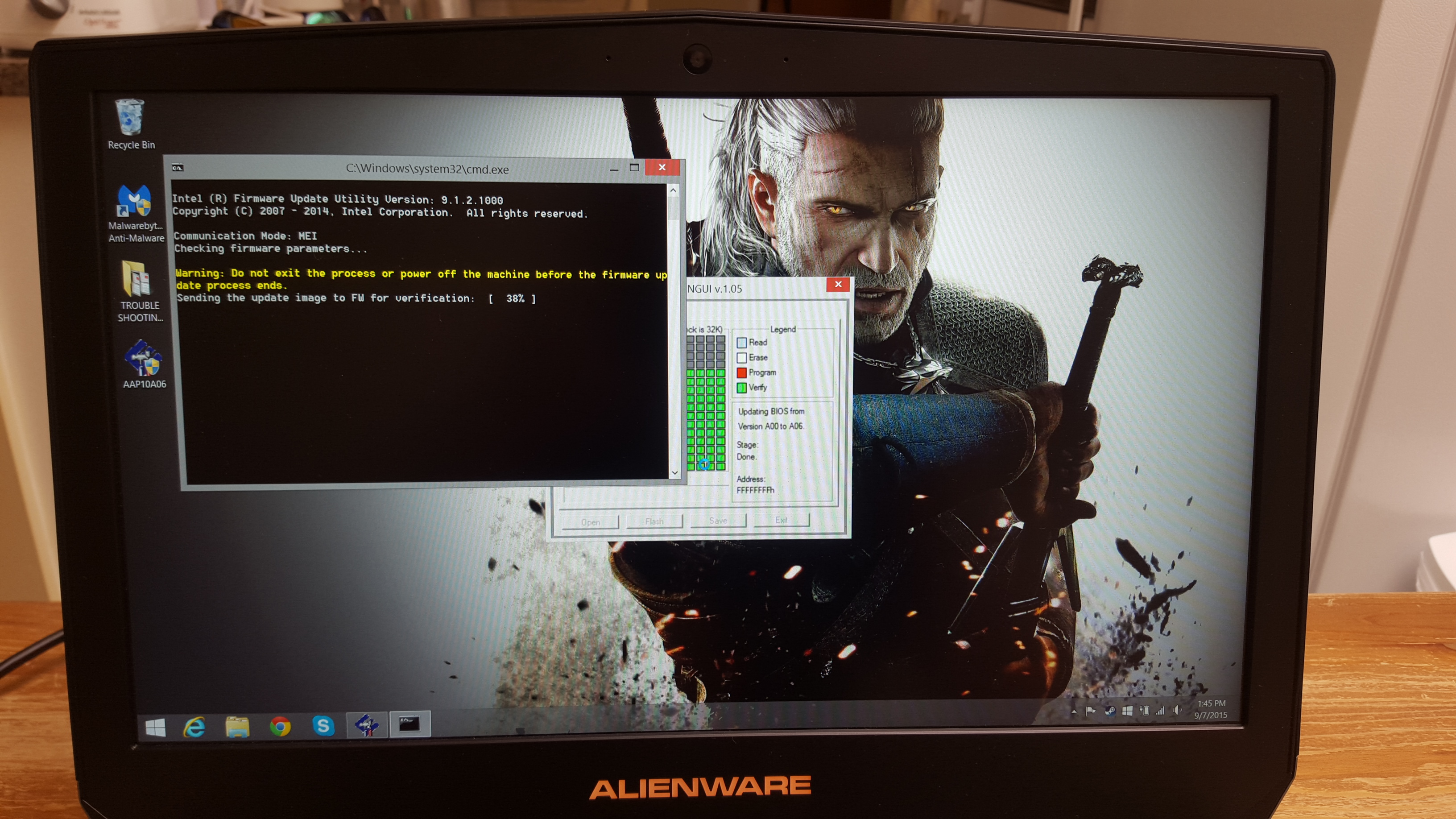
Task: Open Action Center flag icon
Action: click(x=1090, y=711)
